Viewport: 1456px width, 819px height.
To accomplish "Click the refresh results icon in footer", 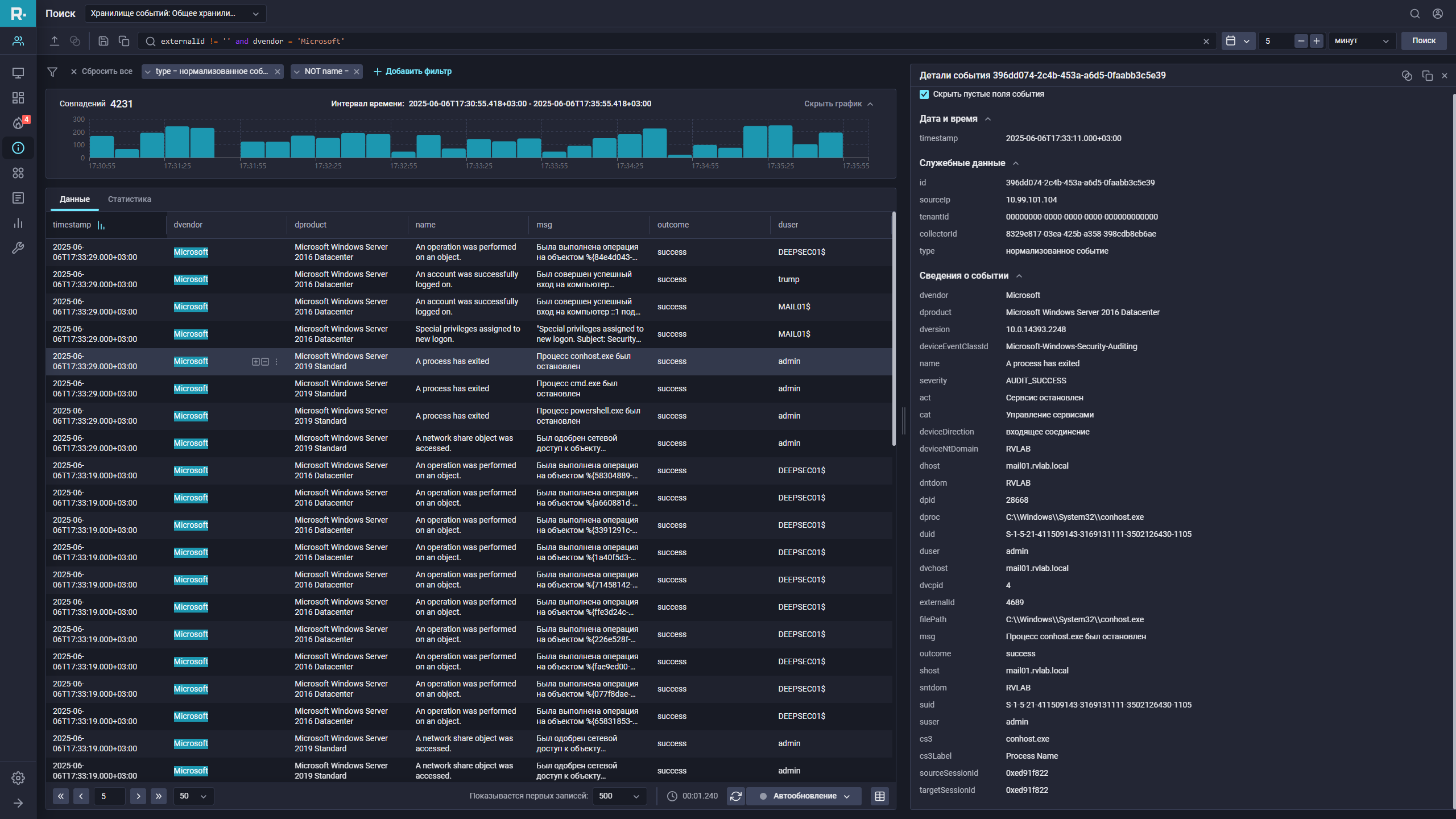I will pyautogui.click(x=735, y=796).
